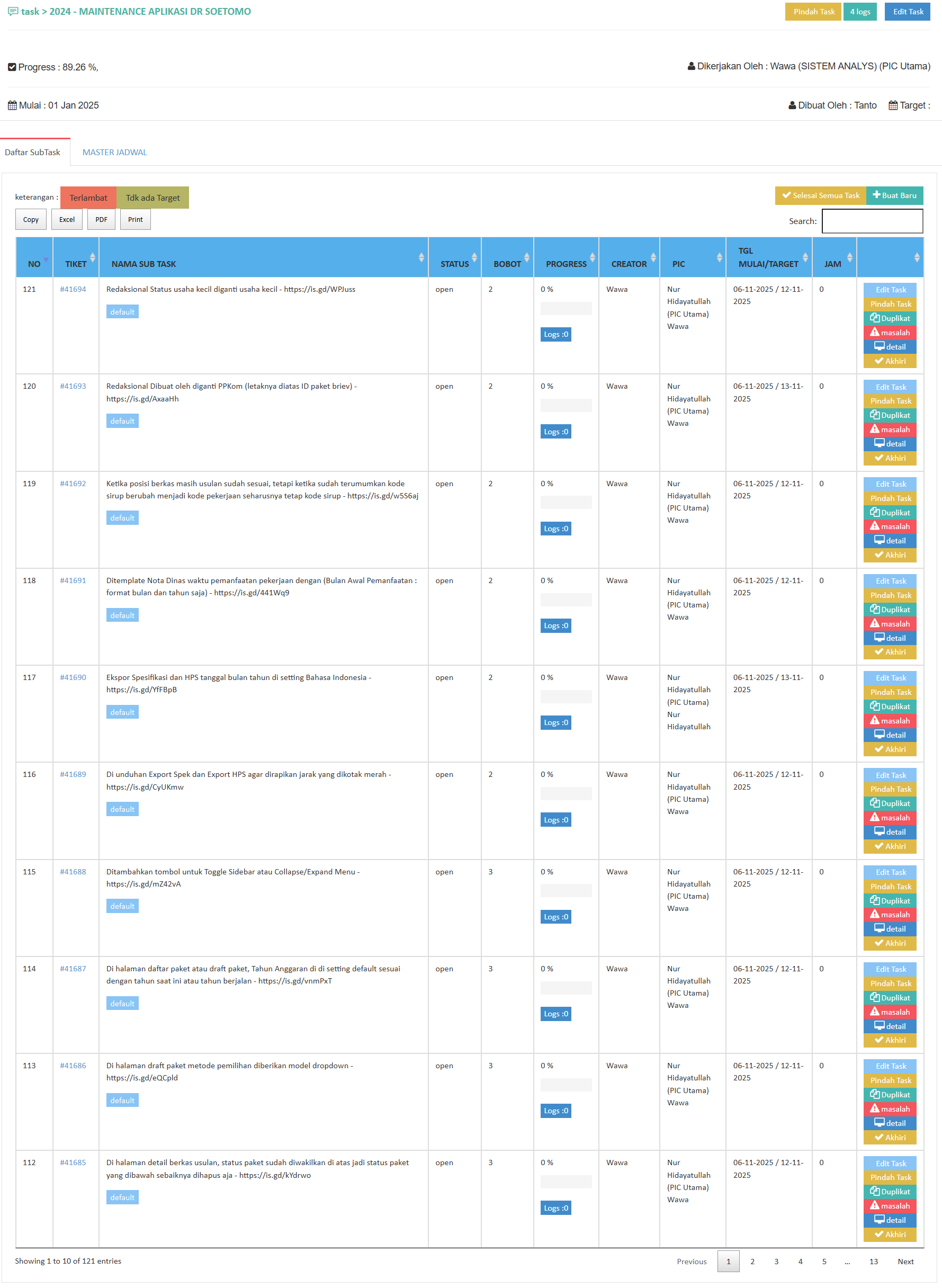Click Pindah Task for ticket #41686

890,1080
